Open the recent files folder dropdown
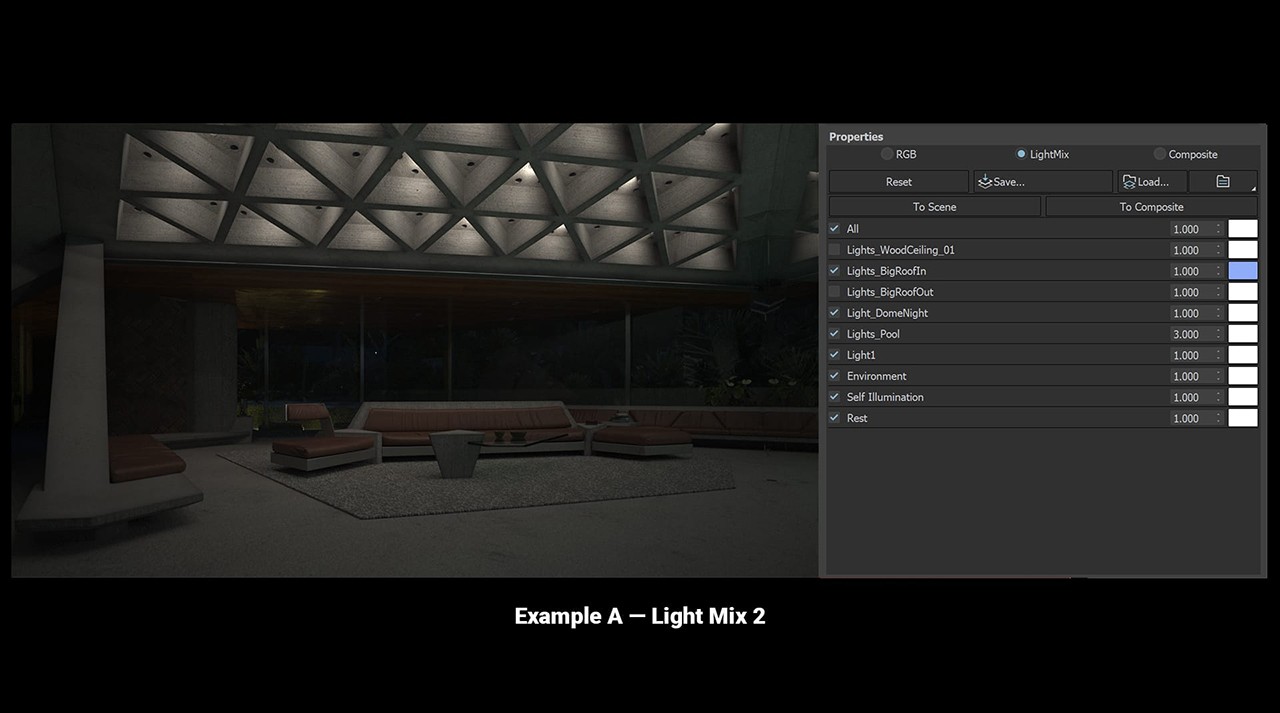The image size is (1280, 713). click(x=1223, y=182)
